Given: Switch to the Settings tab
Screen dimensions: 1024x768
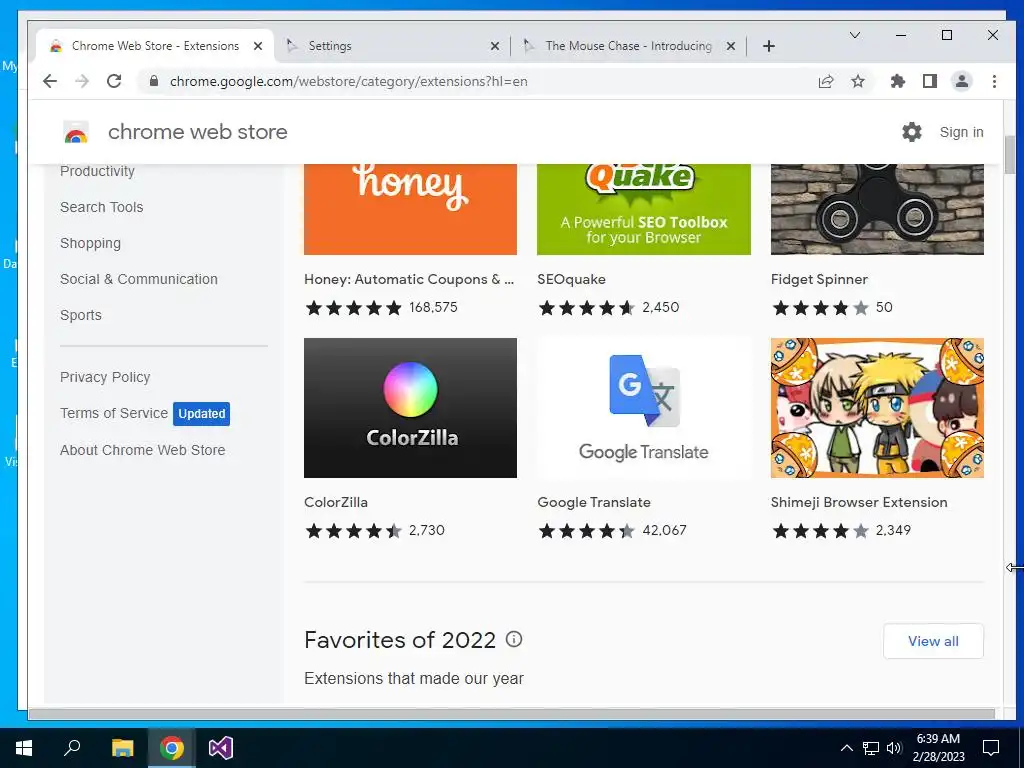Looking at the screenshot, I should pyautogui.click(x=392, y=46).
